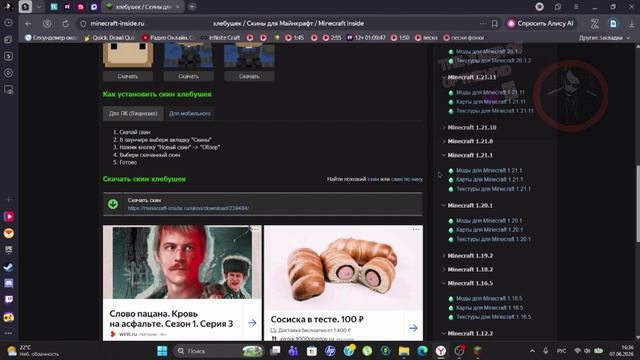Click the page vertical scrollbar thumb

point(637,204)
